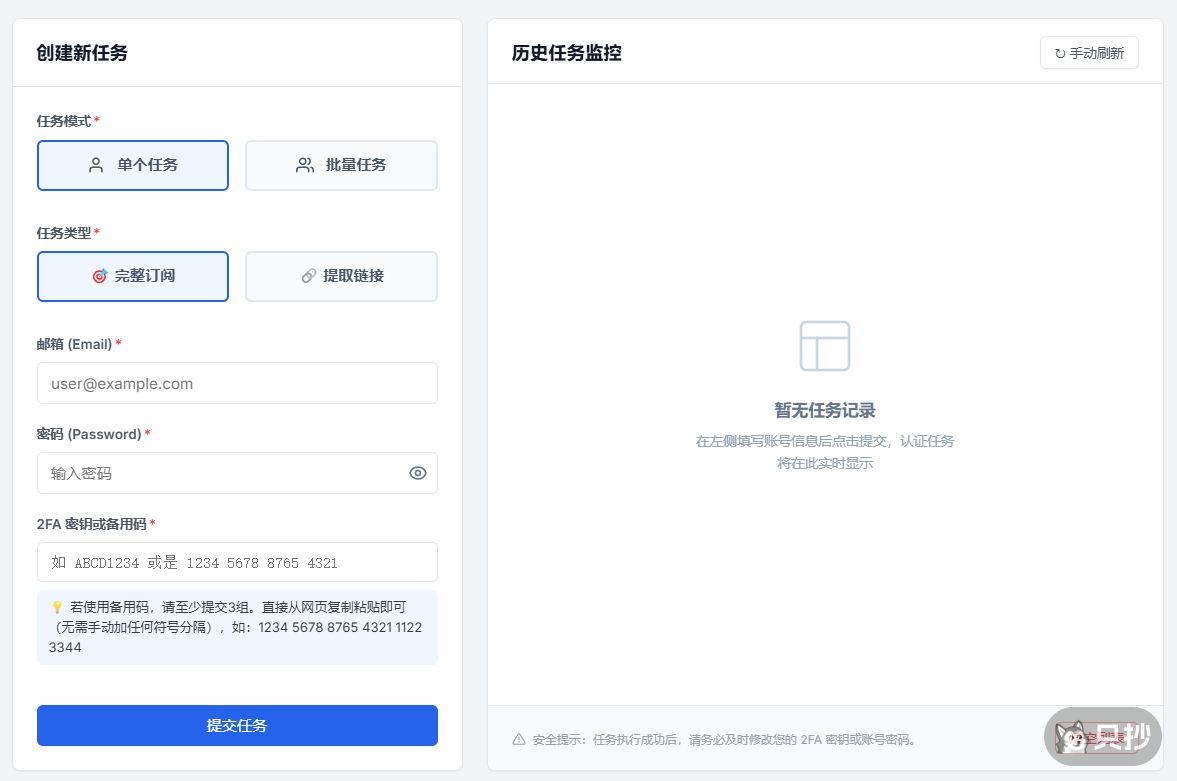Select the 单个任务 mode option
This screenshot has height=781, width=1177.
click(133, 165)
